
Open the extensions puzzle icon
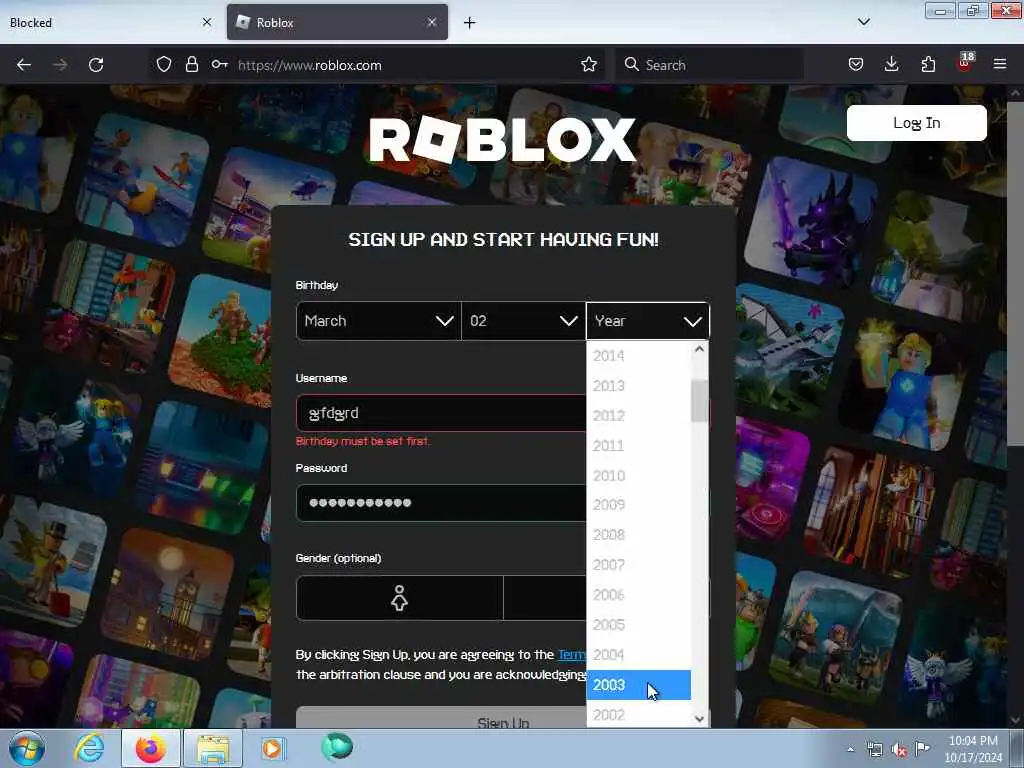coord(928,65)
